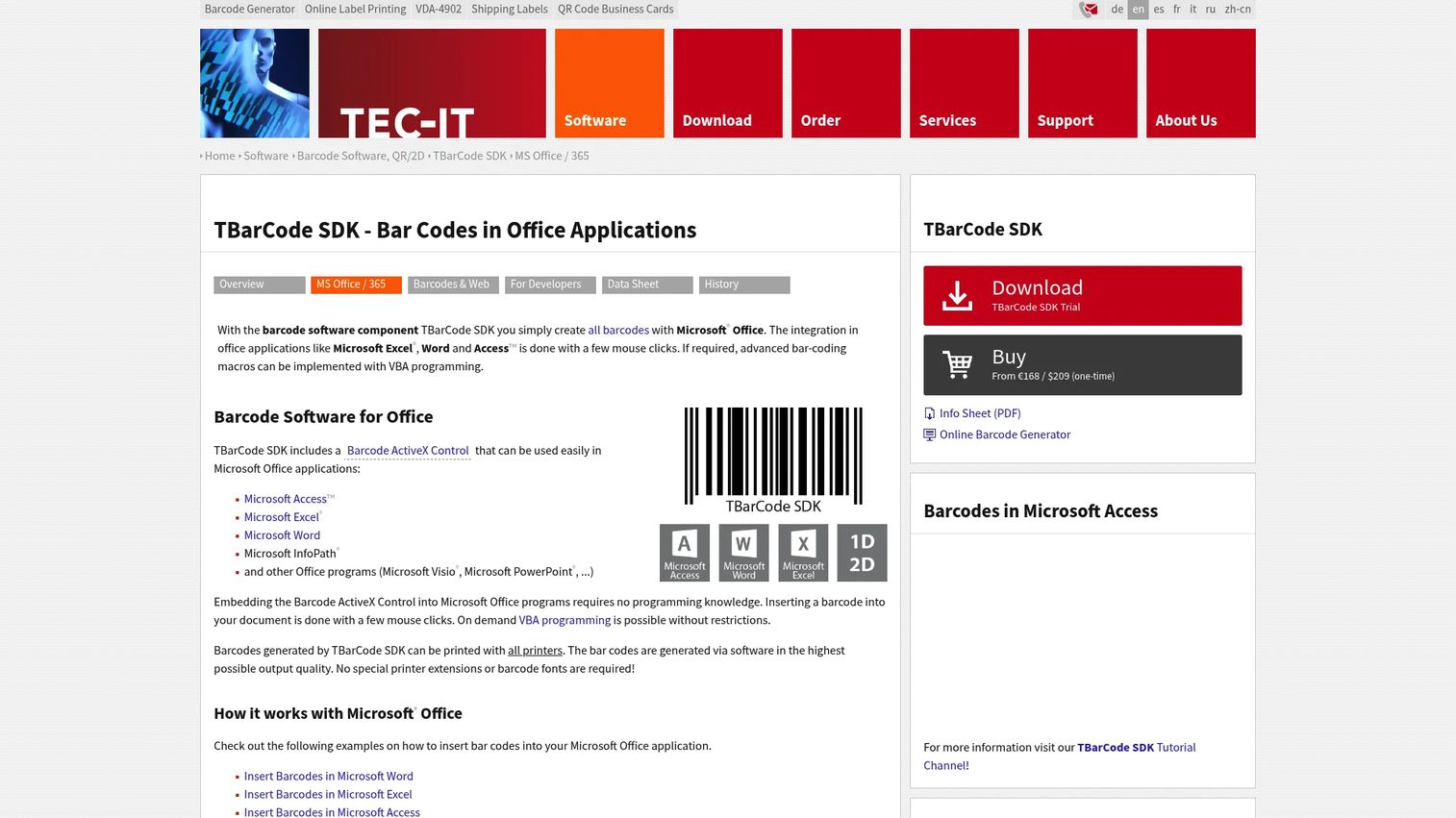The height and width of the screenshot is (818, 1456).
Task: Click the Info Sheet (PDF) link
Action: click(980, 413)
